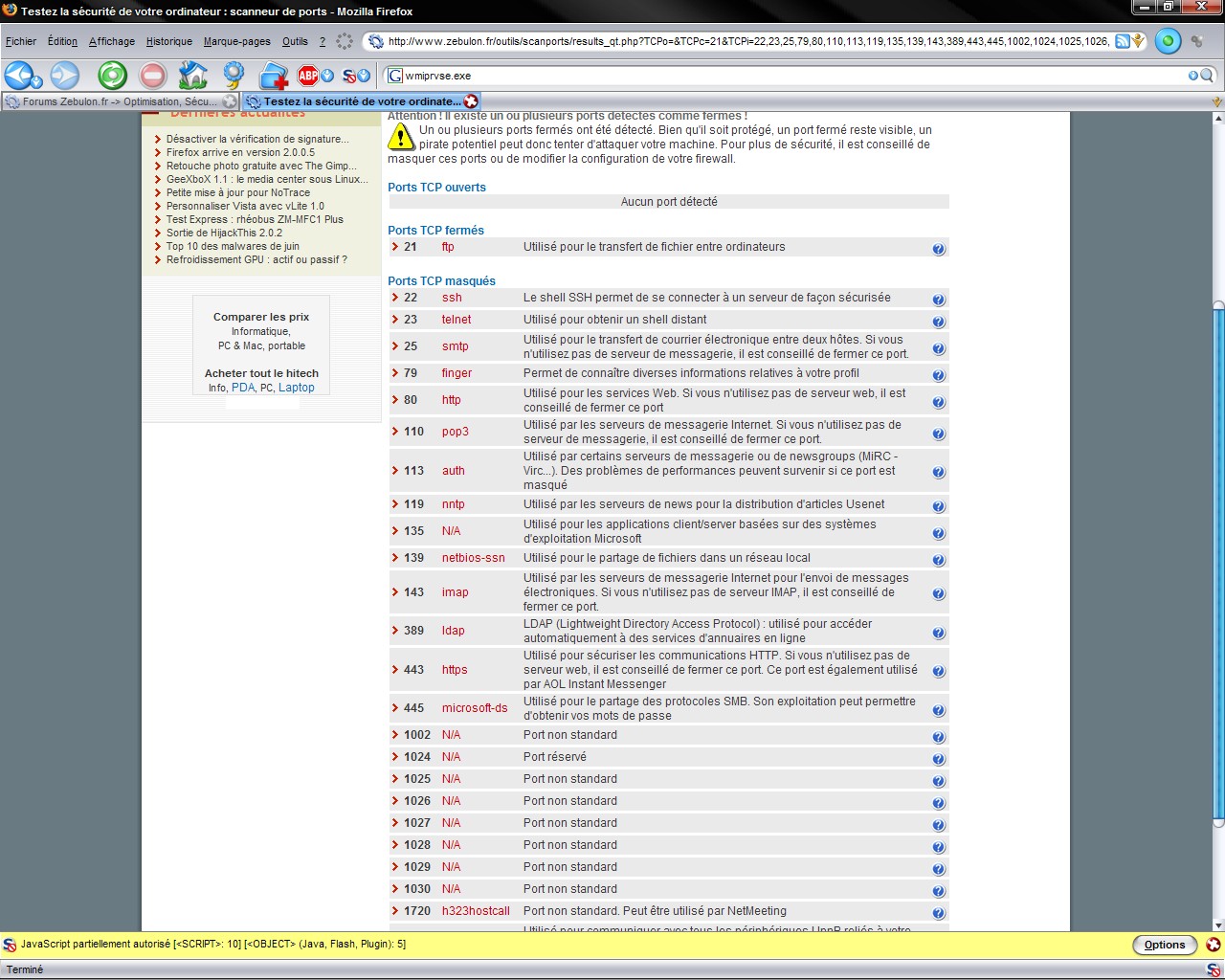Click the New Tab toolbar icon

(x=273, y=76)
